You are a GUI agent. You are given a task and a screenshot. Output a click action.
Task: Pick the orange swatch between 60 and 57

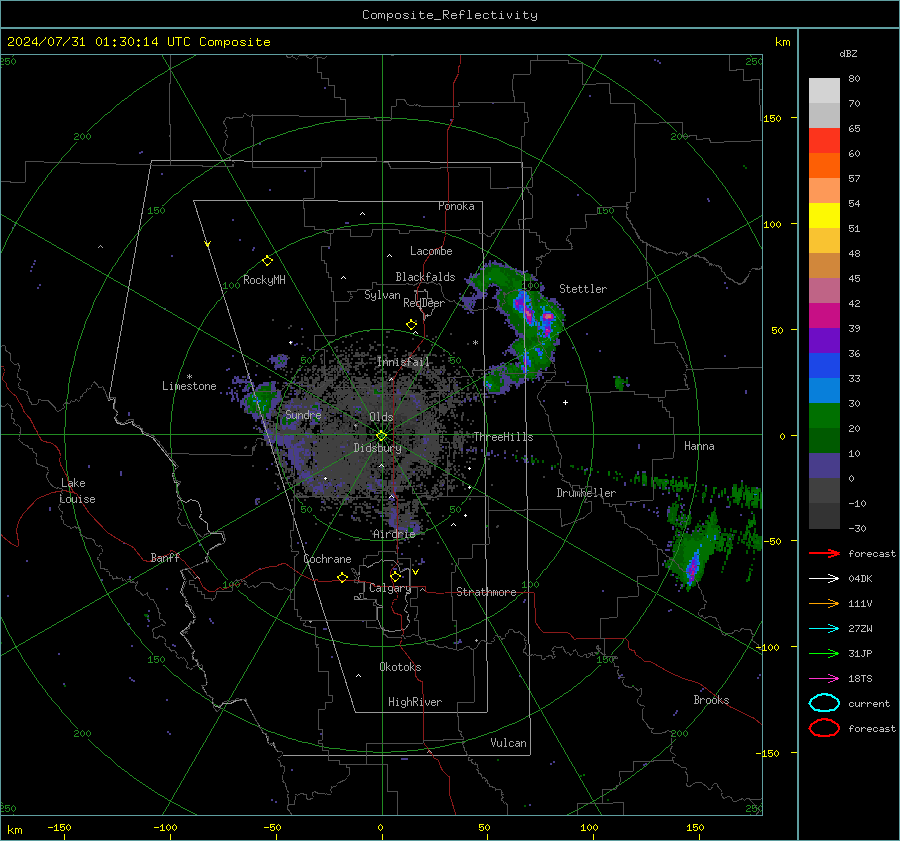824,165
